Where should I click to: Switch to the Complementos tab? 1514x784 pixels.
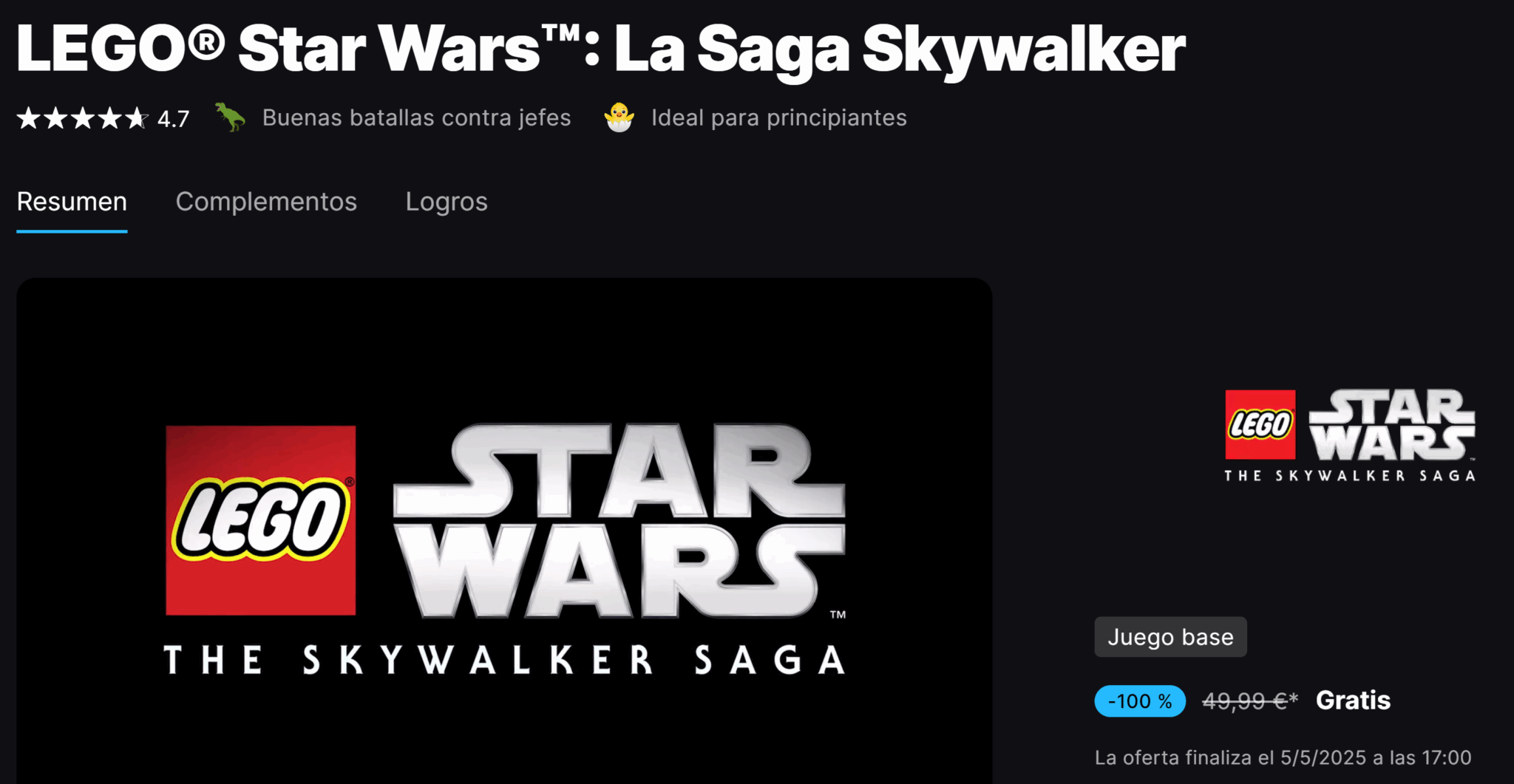(x=266, y=202)
